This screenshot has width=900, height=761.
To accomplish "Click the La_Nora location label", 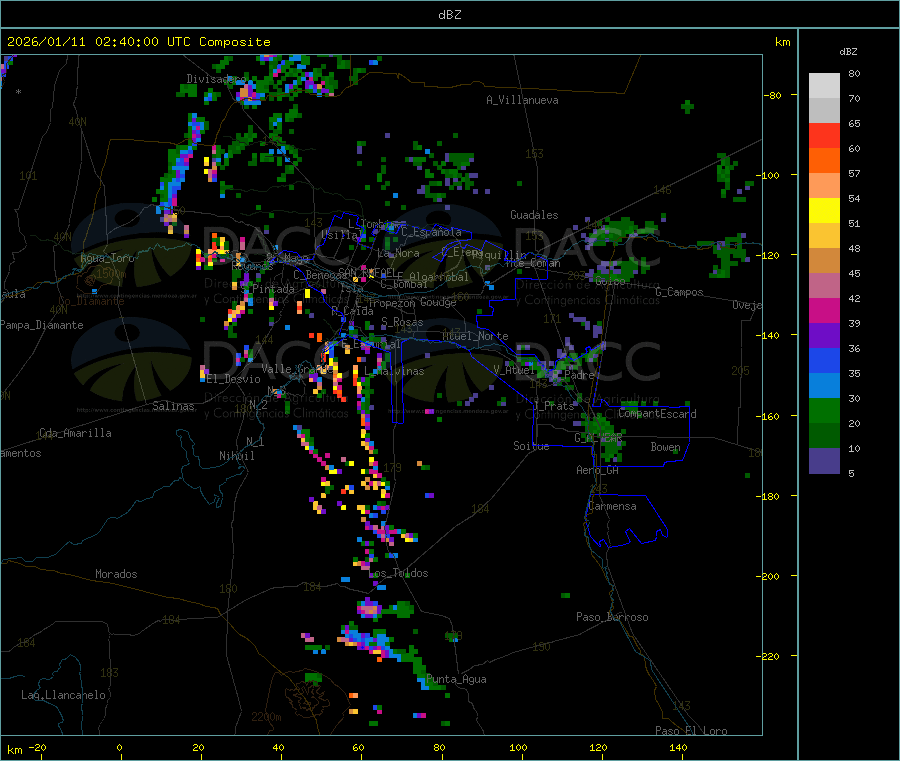I will (x=398, y=253).
